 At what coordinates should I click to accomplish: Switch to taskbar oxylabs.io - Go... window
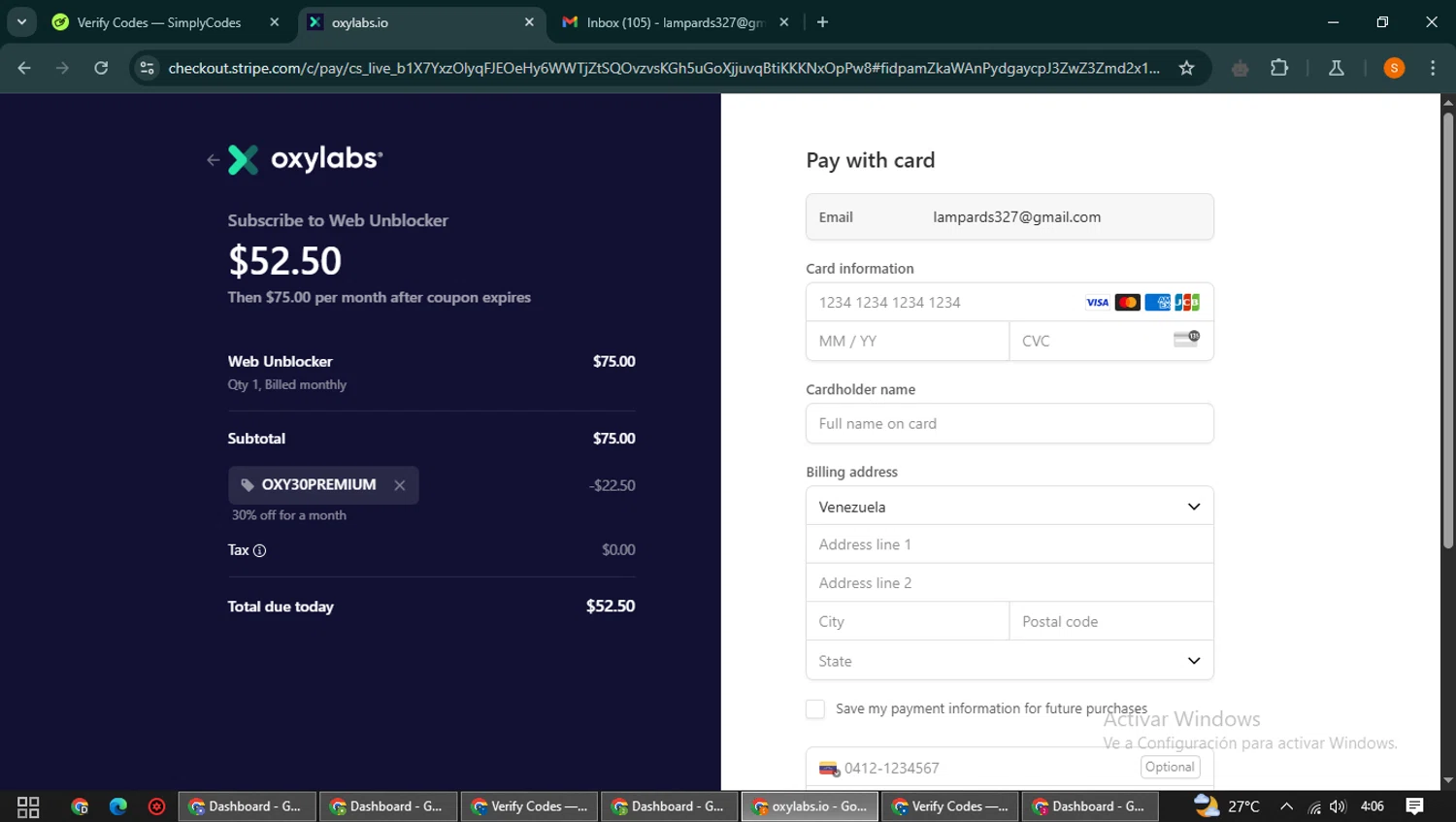click(811, 806)
